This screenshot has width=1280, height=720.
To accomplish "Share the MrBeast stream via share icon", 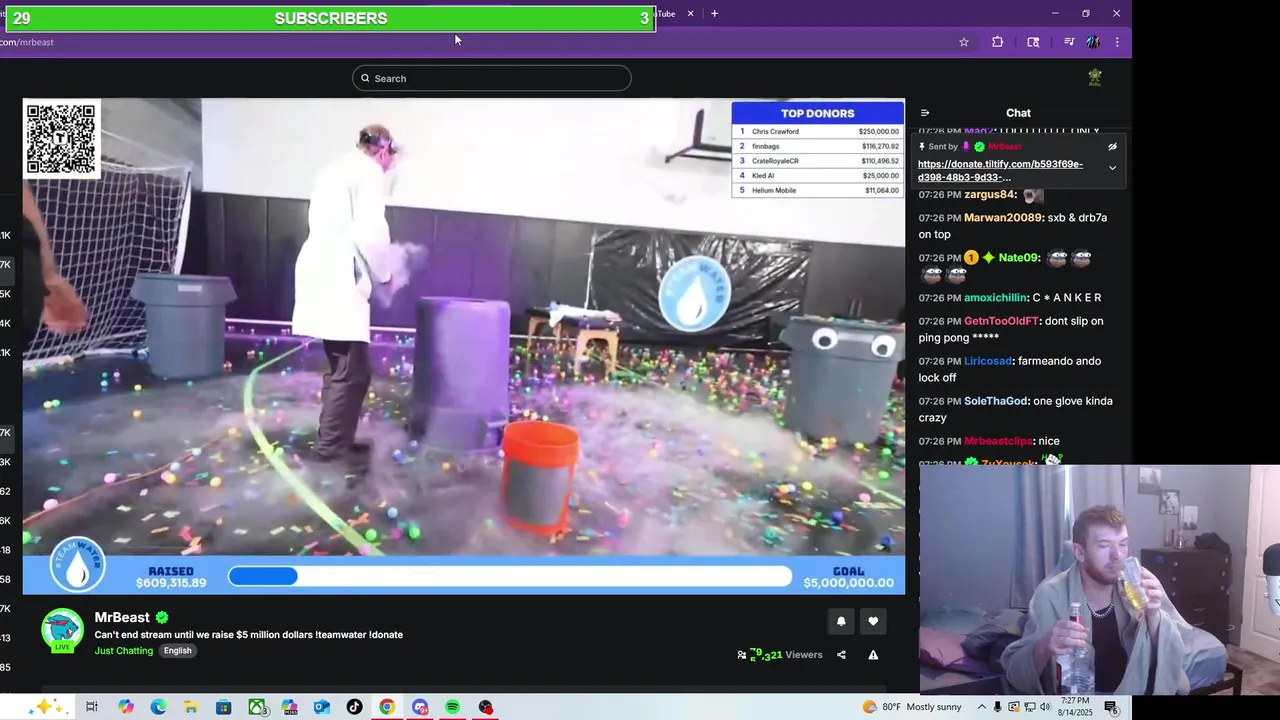I will coord(841,655).
